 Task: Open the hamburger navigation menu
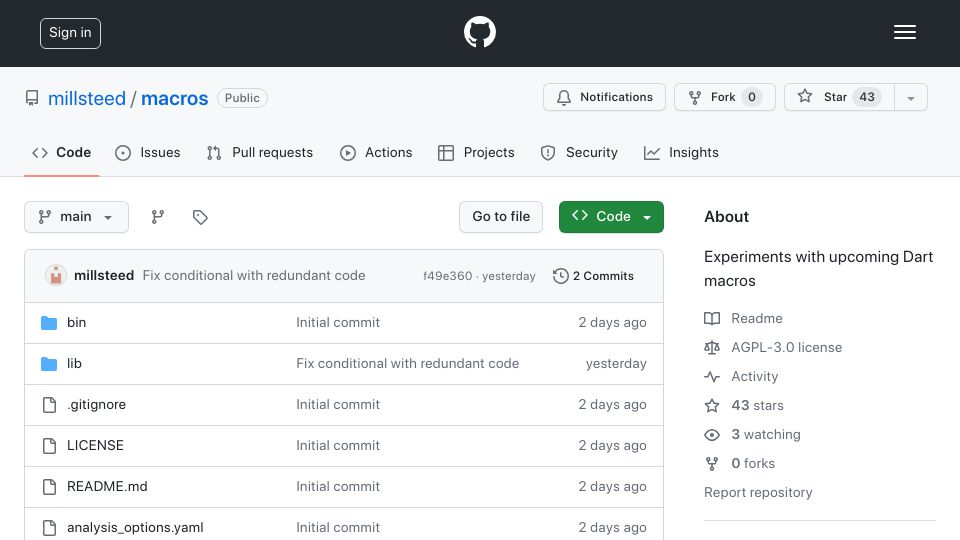(x=904, y=32)
